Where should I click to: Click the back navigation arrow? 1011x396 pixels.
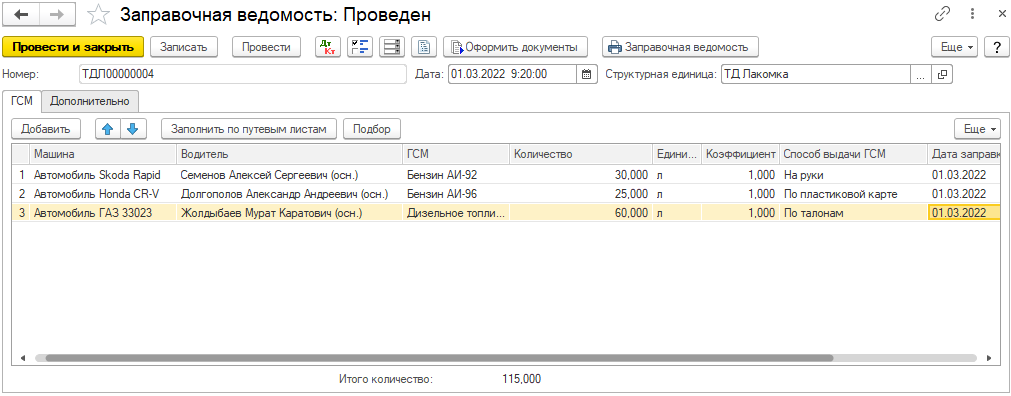point(21,14)
